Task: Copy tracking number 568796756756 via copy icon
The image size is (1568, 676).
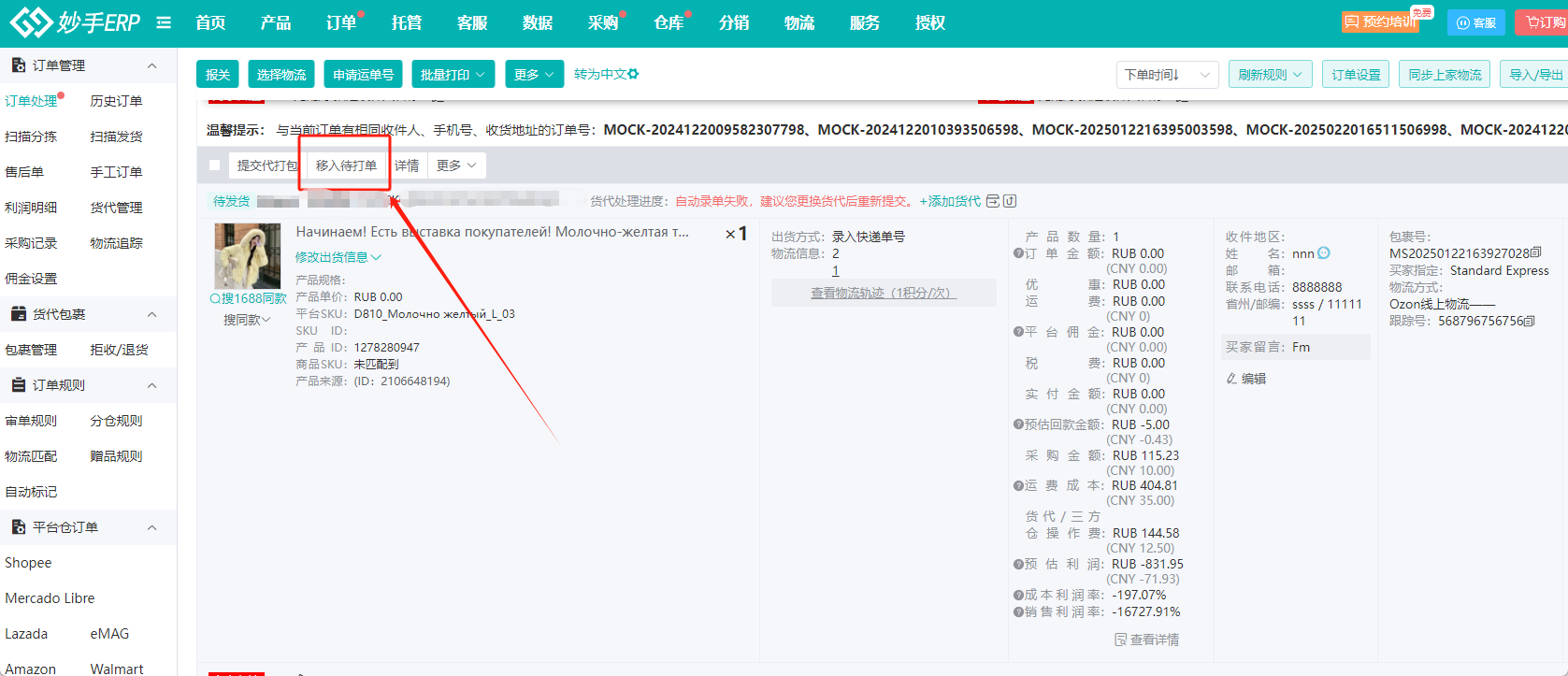Action: [x=1530, y=321]
